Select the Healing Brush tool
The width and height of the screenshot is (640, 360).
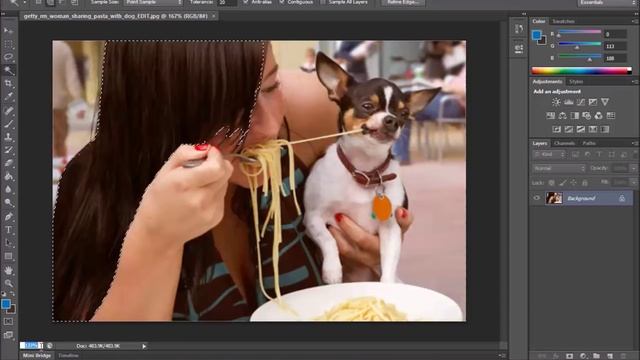click(9, 110)
